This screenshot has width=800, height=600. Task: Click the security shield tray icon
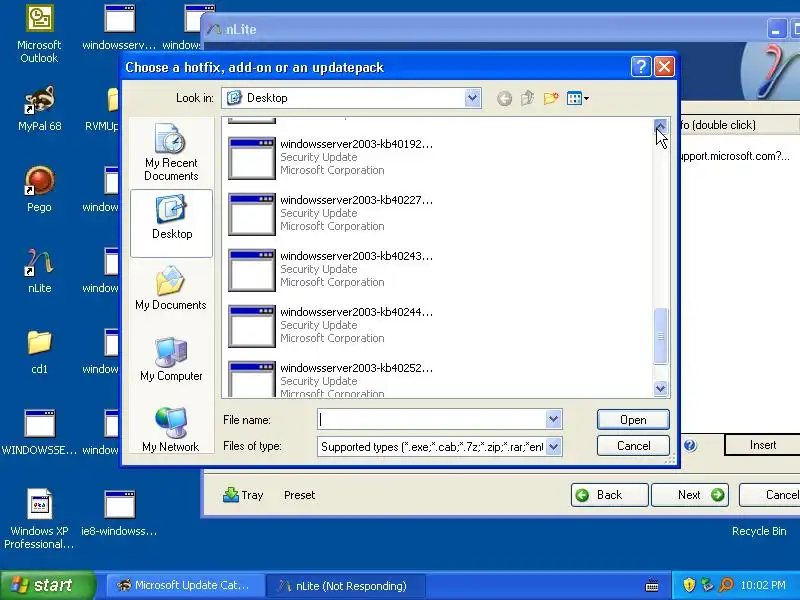[x=689, y=585]
